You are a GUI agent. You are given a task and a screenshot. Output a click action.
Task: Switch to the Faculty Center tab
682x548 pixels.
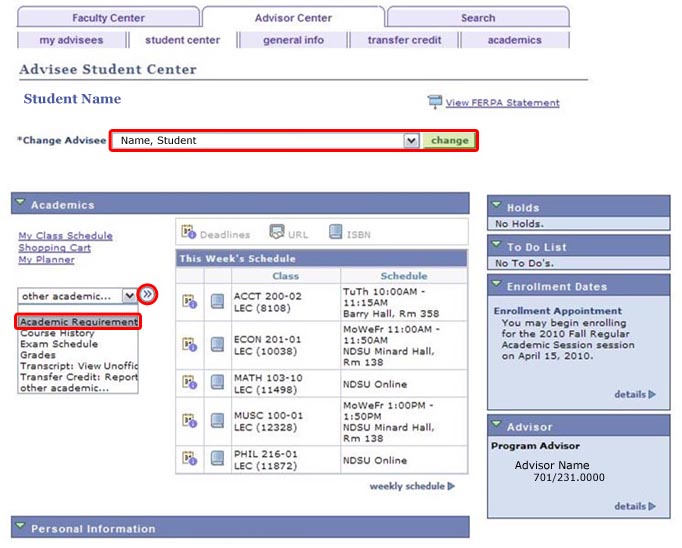[x=108, y=18]
